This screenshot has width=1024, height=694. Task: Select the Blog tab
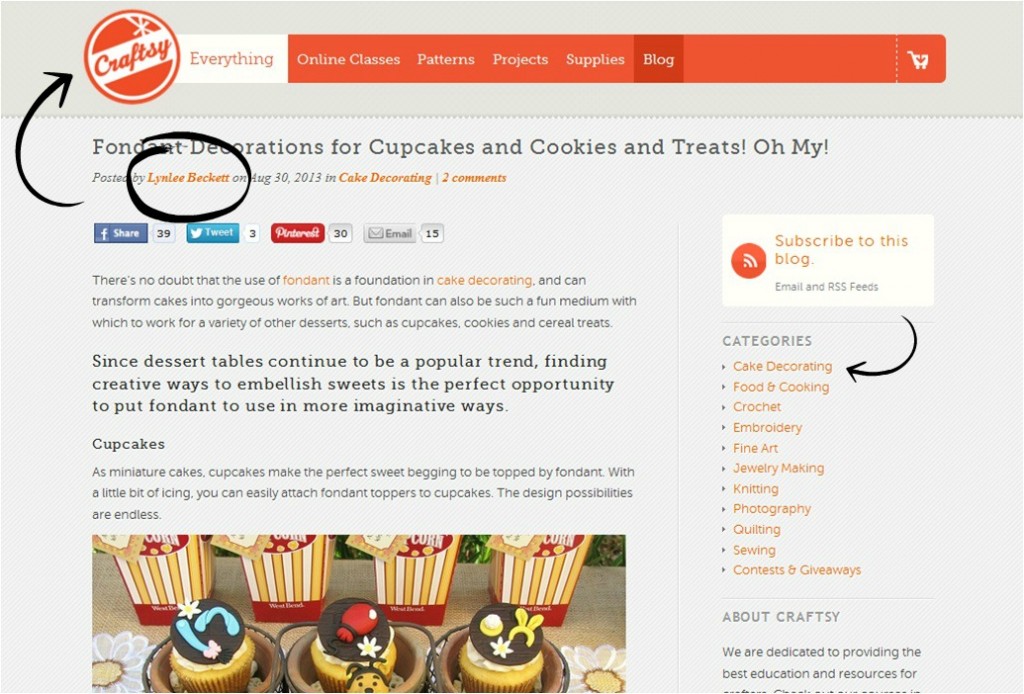(658, 59)
